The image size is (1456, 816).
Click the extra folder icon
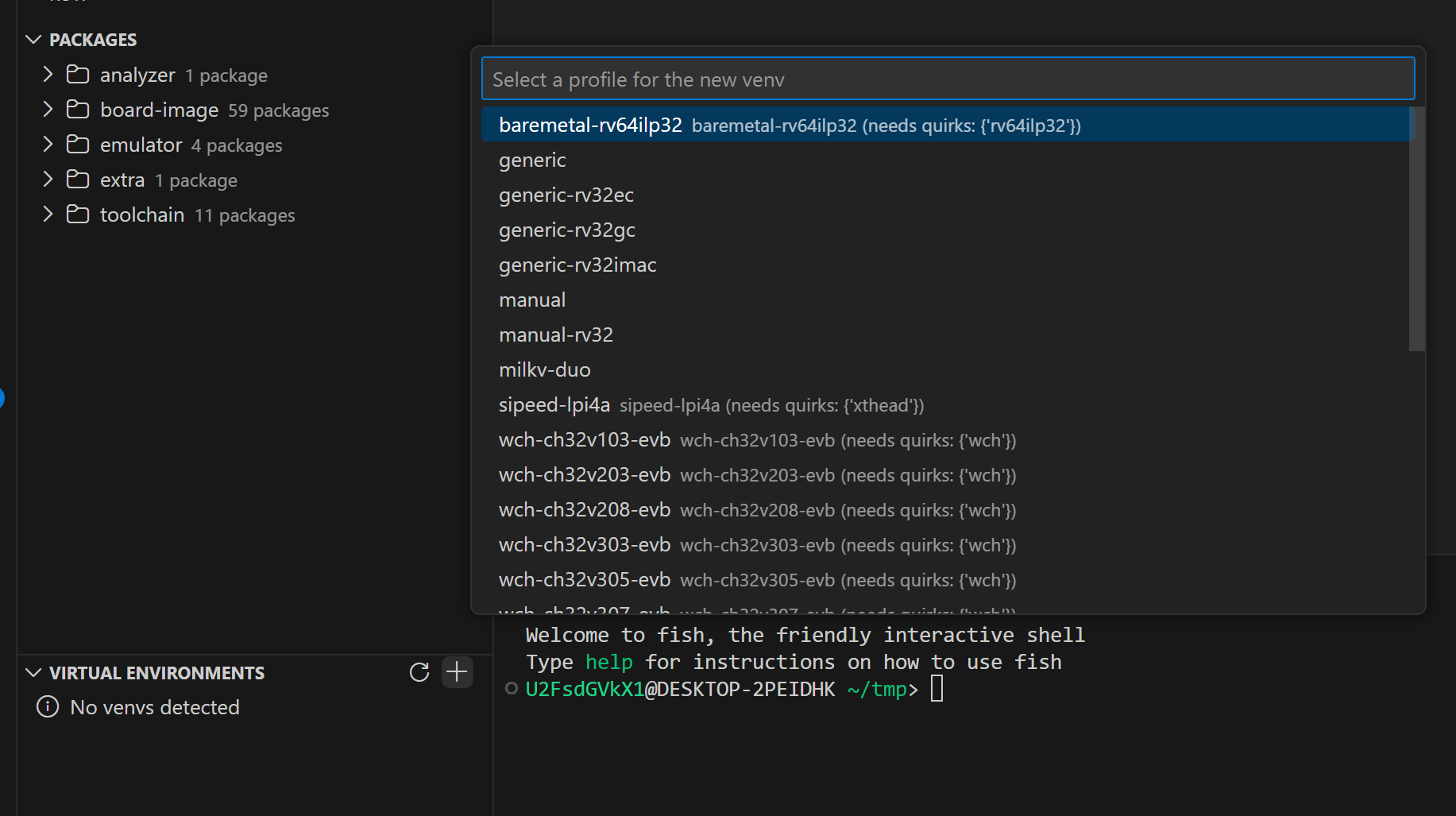[78, 180]
